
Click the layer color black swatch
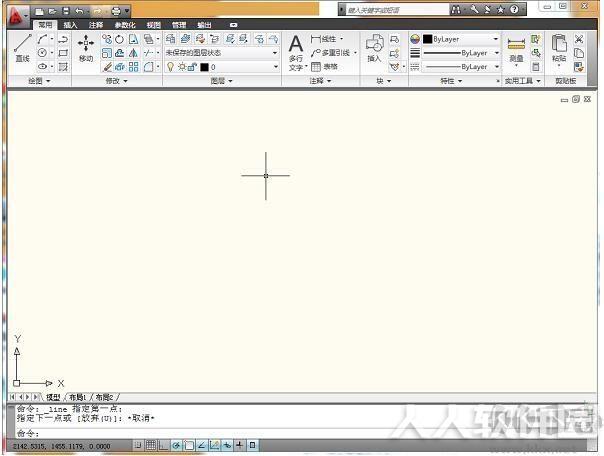tap(204, 67)
